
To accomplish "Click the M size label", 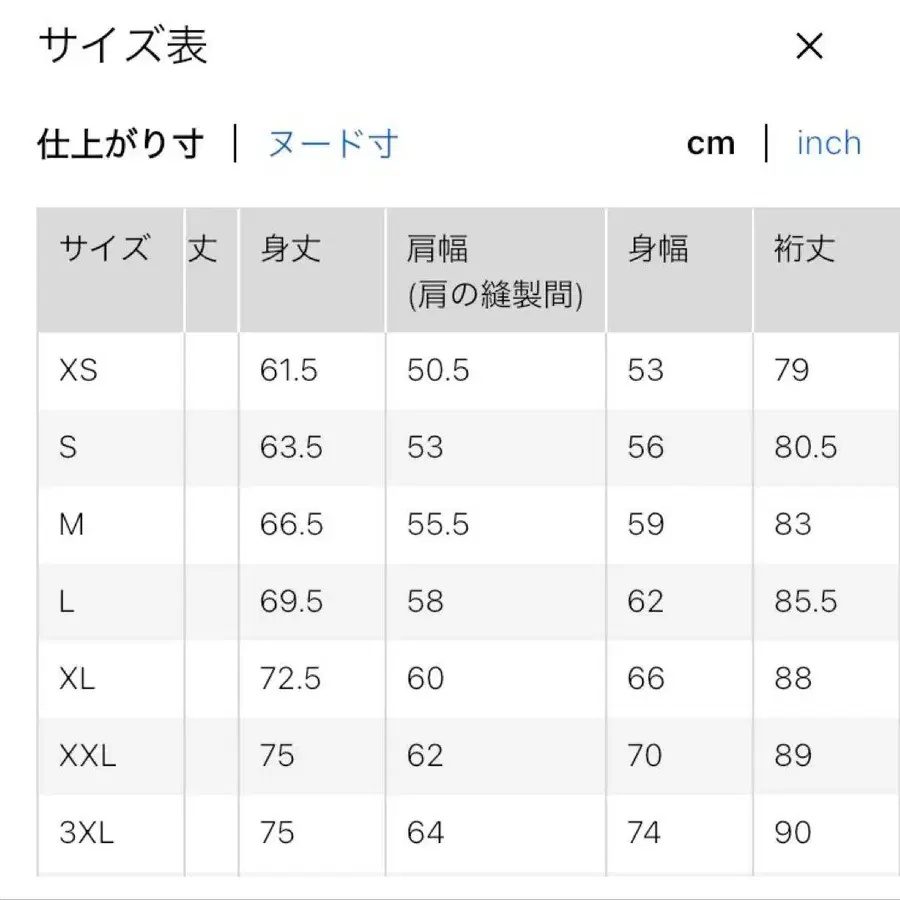I will click(x=71, y=524).
